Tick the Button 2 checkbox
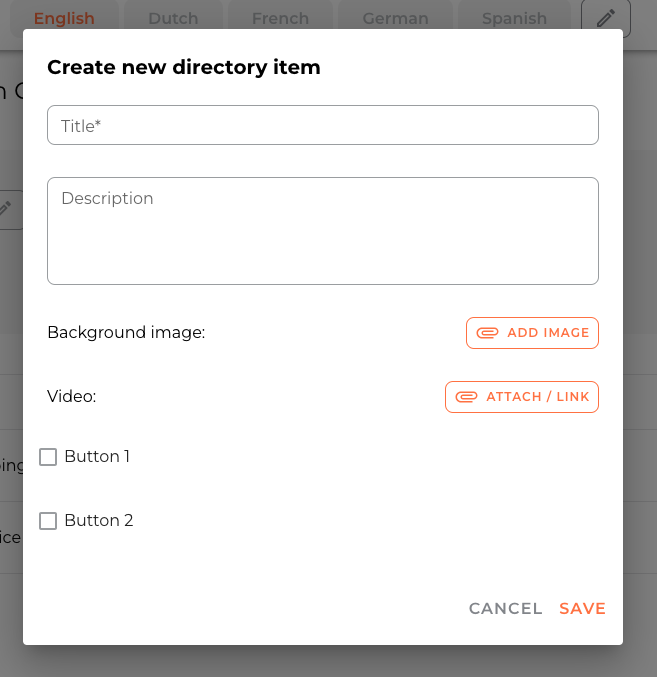657x677 pixels. (x=48, y=521)
